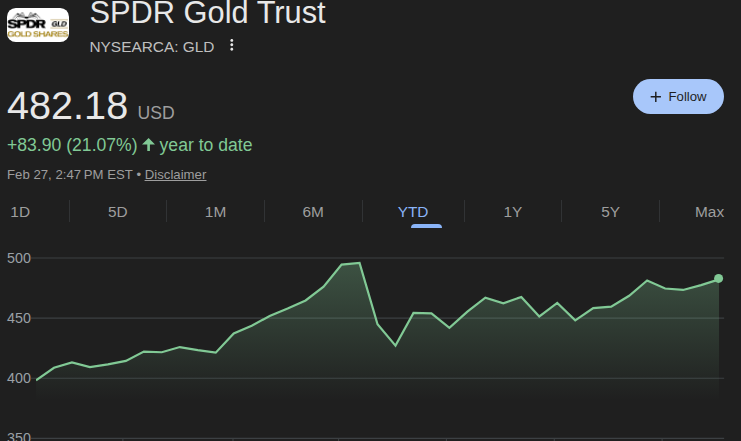Show the Max chart range
Viewport: 741px width, 441px height.
(x=709, y=212)
